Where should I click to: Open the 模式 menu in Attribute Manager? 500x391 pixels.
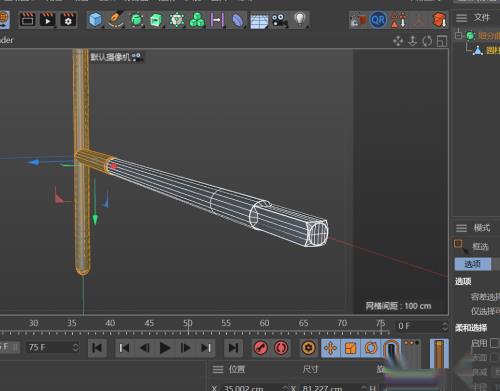pyautogui.click(x=482, y=228)
